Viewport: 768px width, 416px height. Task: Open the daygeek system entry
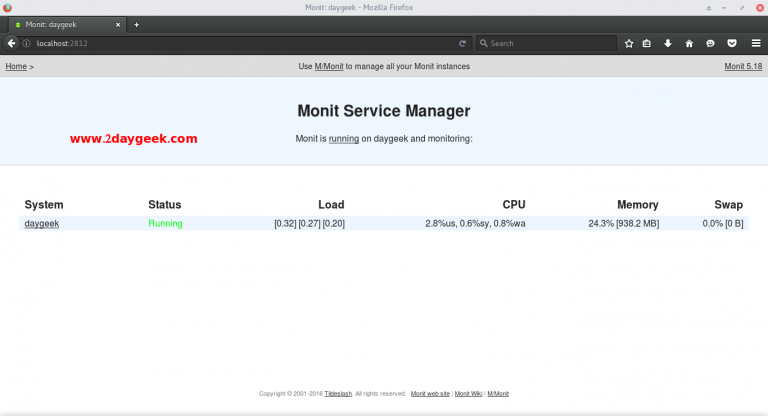pos(42,223)
